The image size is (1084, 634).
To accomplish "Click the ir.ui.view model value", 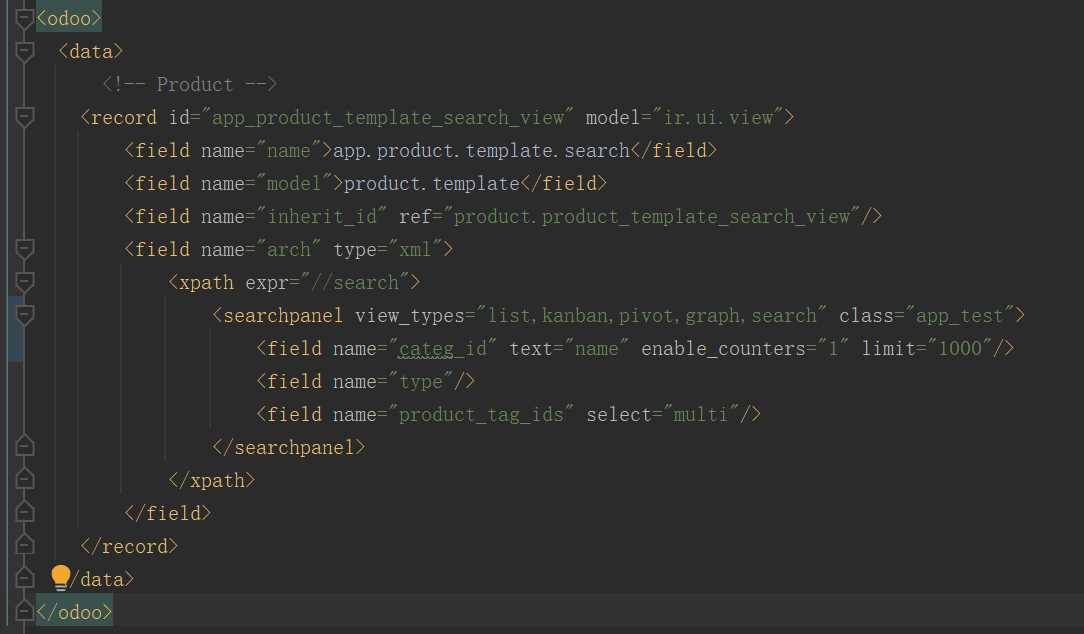I will [718, 117].
